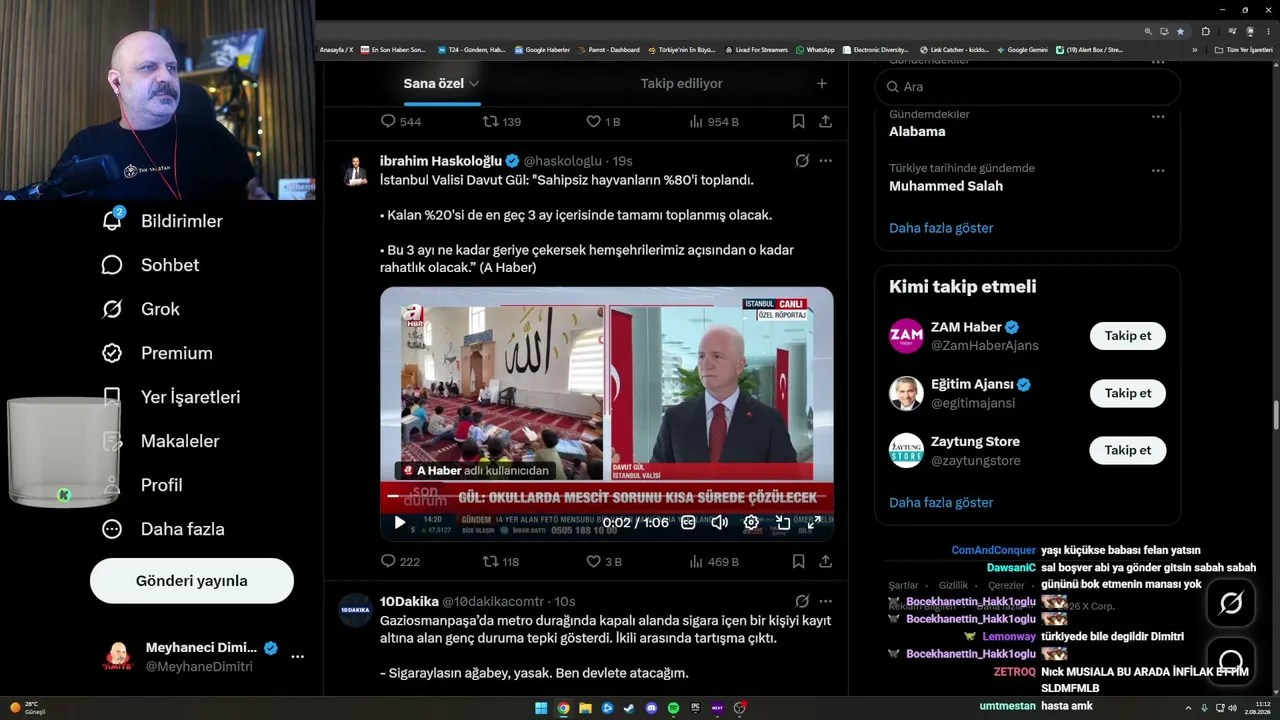View analytics of post with 469 B views

[x=714, y=562]
